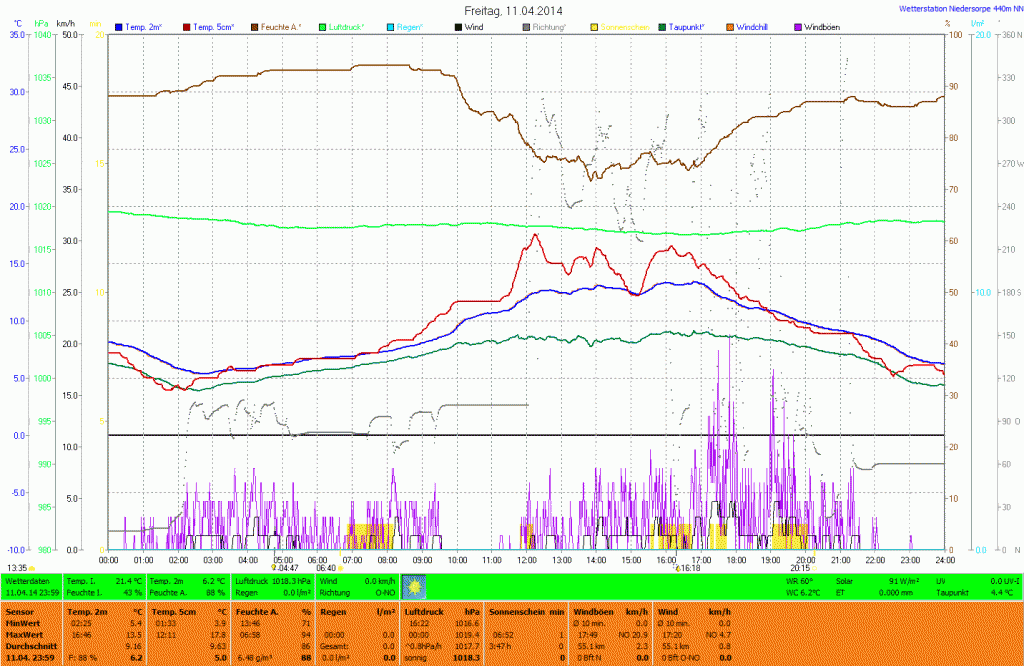
Task: Toggle the Richtung series label in legend
Action: click(x=549, y=26)
